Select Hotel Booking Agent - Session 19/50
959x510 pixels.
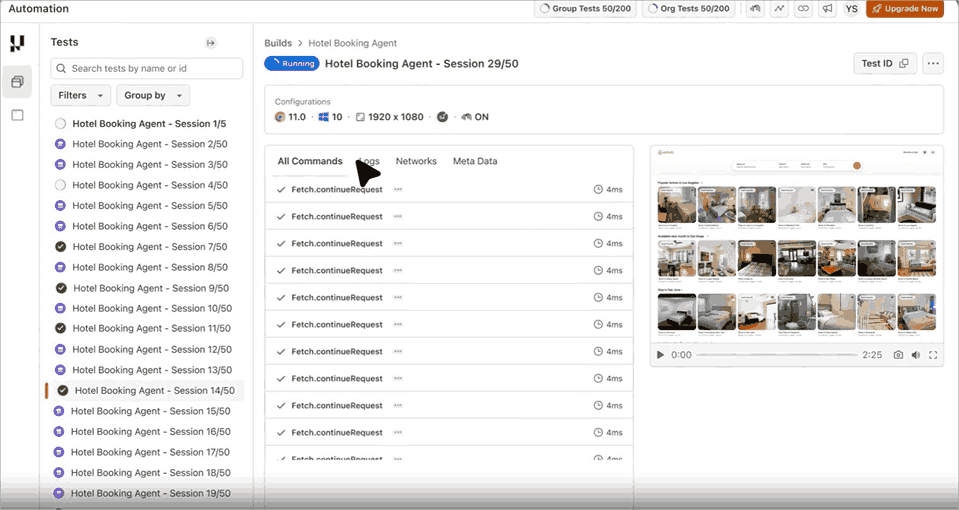pyautogui.click(x=150, y=493)
